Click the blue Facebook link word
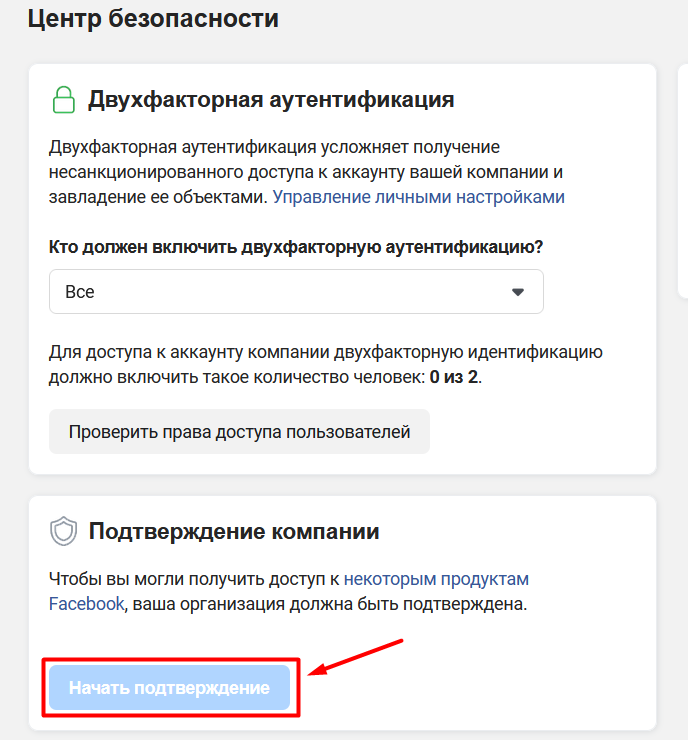The image size is (688, 740). point(86,604)
